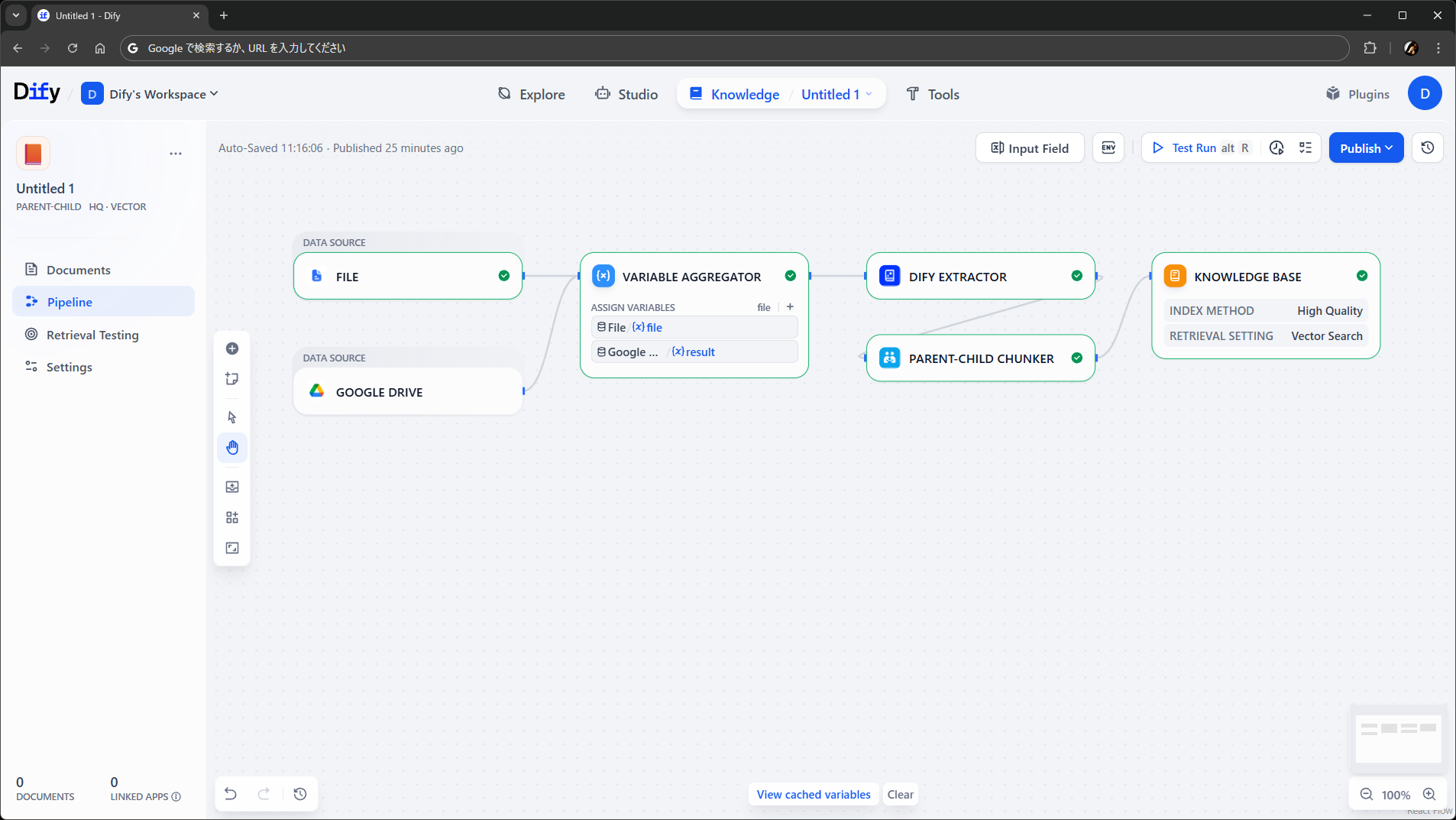This screenshot has height=820, width=1456.
Task: Switch to pointer mode tool
Action: (x=232, y=417)
